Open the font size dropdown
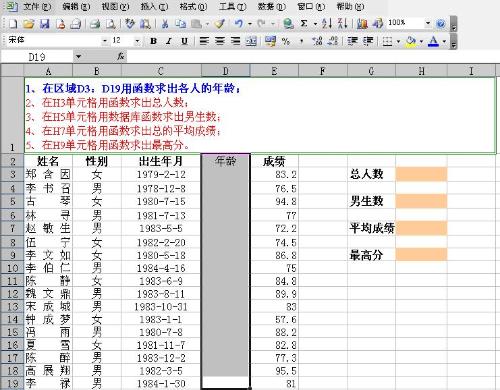The width and height of the screenshot is (500, 390). (137, 41)
